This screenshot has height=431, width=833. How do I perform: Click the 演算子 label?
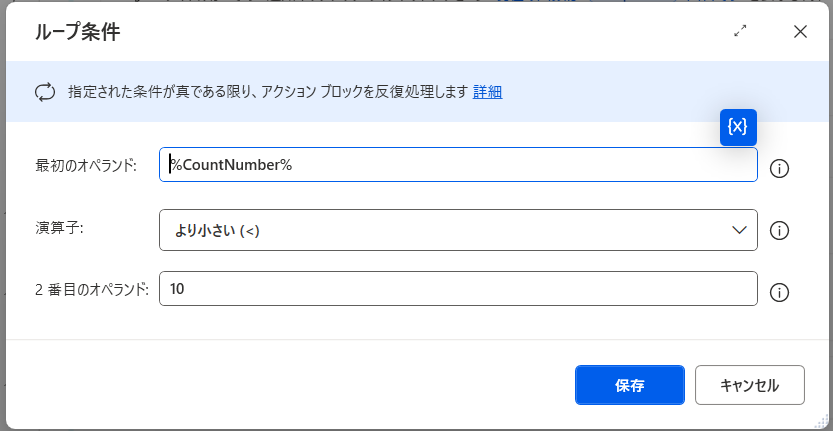tap(58, 228)
